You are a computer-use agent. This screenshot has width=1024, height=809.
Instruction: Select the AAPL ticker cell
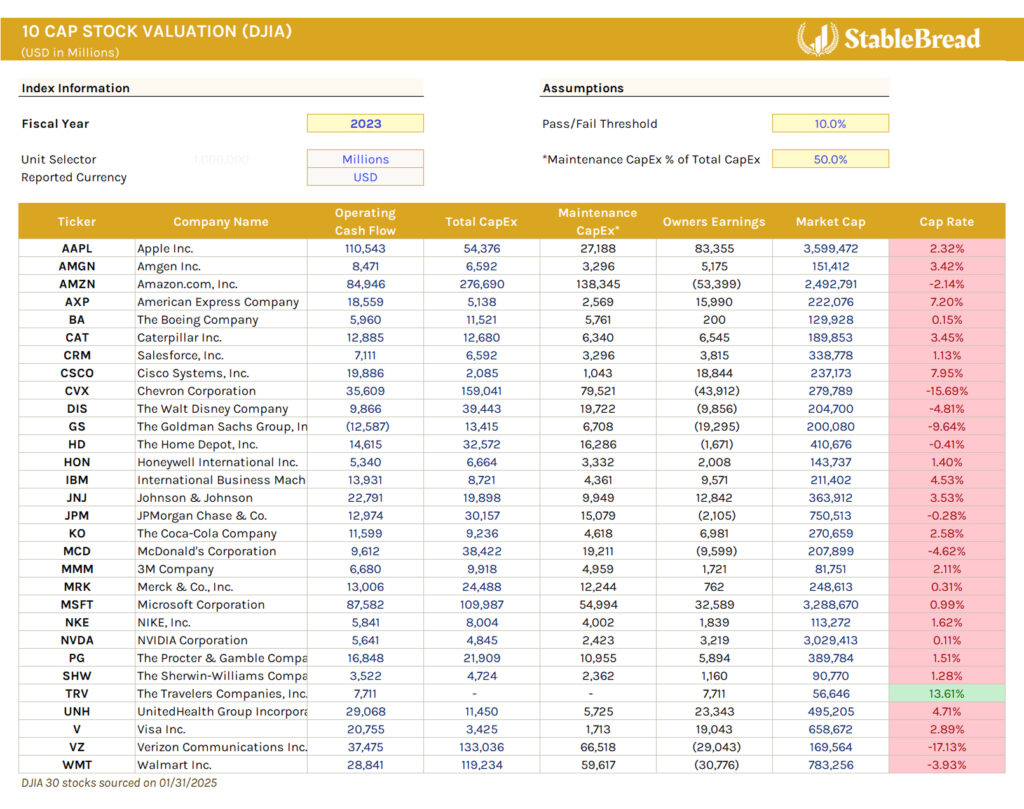[x=76, y=248]
